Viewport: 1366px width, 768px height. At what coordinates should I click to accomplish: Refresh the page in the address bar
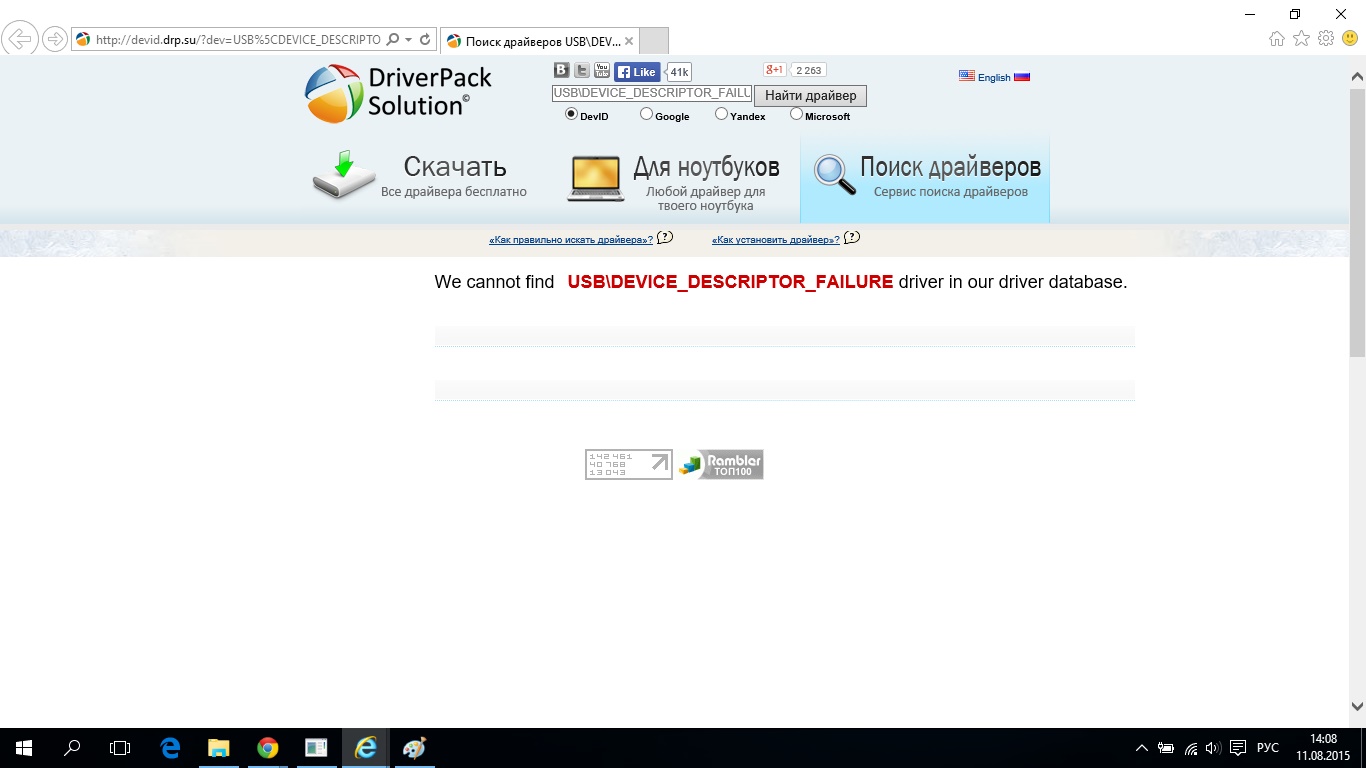point(425,40)
